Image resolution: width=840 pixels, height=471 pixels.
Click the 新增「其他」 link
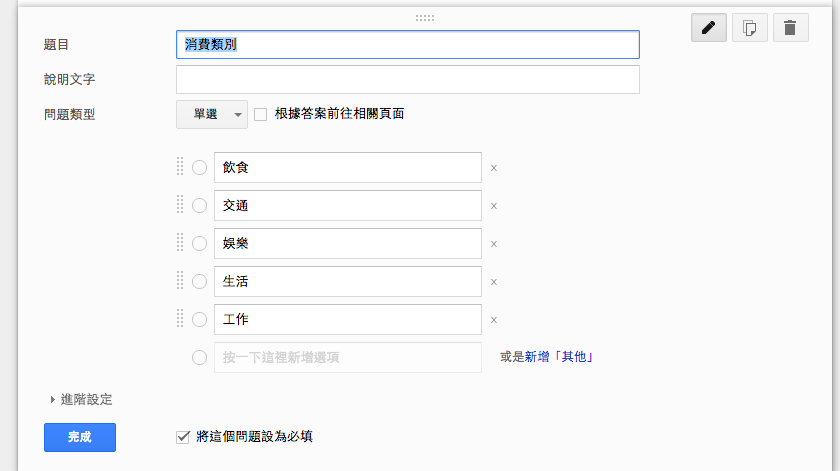pos(567,356)
